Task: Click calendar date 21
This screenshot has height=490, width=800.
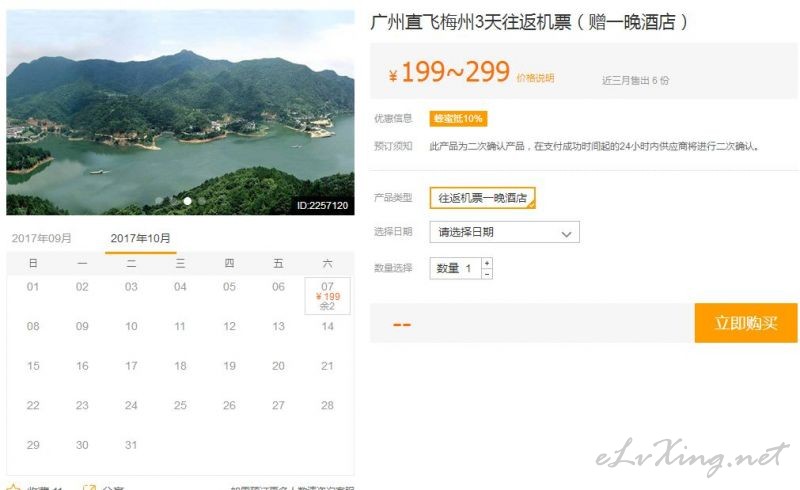Action: (328, 366)
